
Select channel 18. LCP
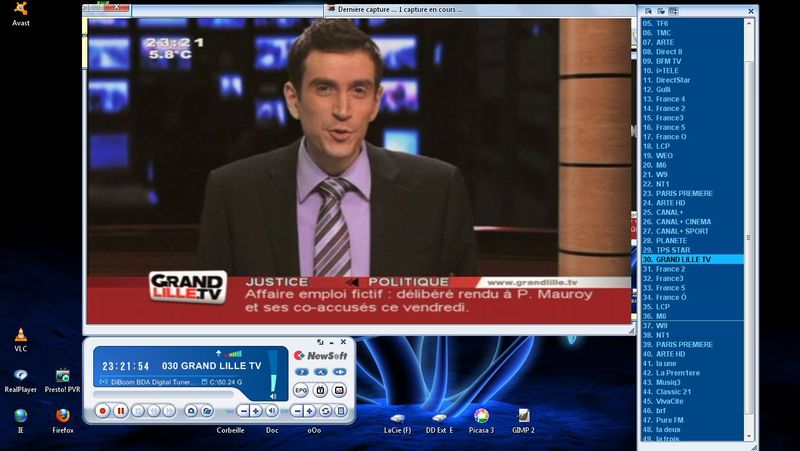coord(692,146)
